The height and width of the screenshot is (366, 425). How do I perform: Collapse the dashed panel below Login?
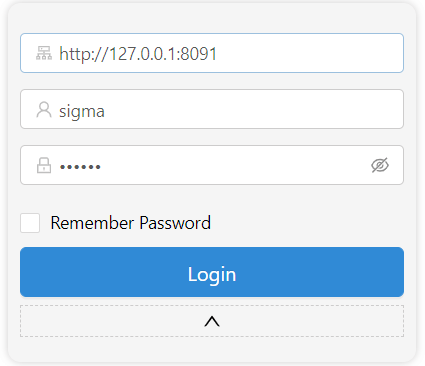[x=212, y=321]
